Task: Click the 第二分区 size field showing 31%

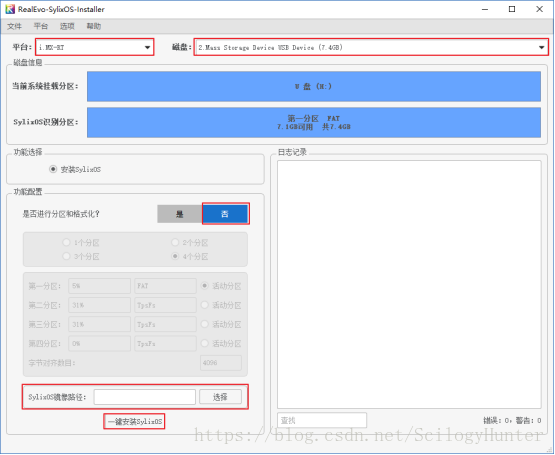Action: [99, 305]
